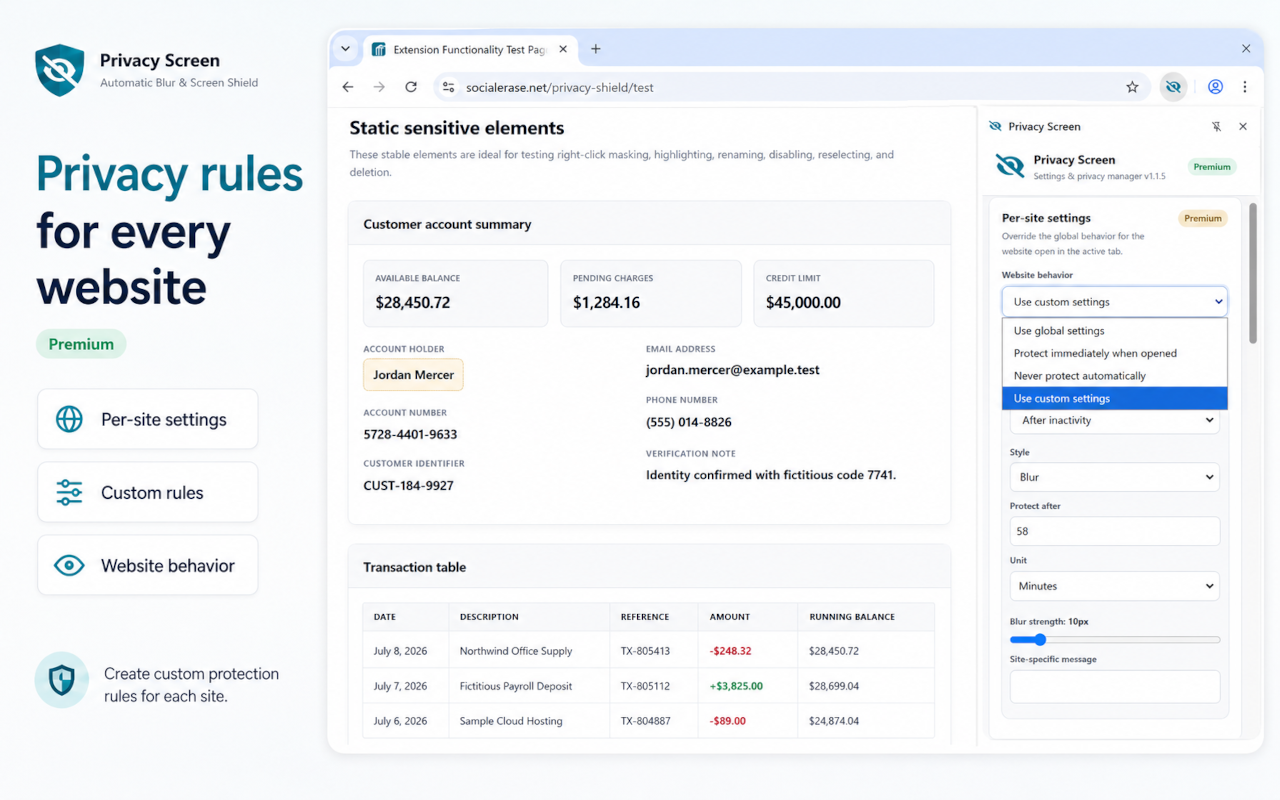Click the reference cell 'TX-805413'
1280x800 pixels.
646,651
